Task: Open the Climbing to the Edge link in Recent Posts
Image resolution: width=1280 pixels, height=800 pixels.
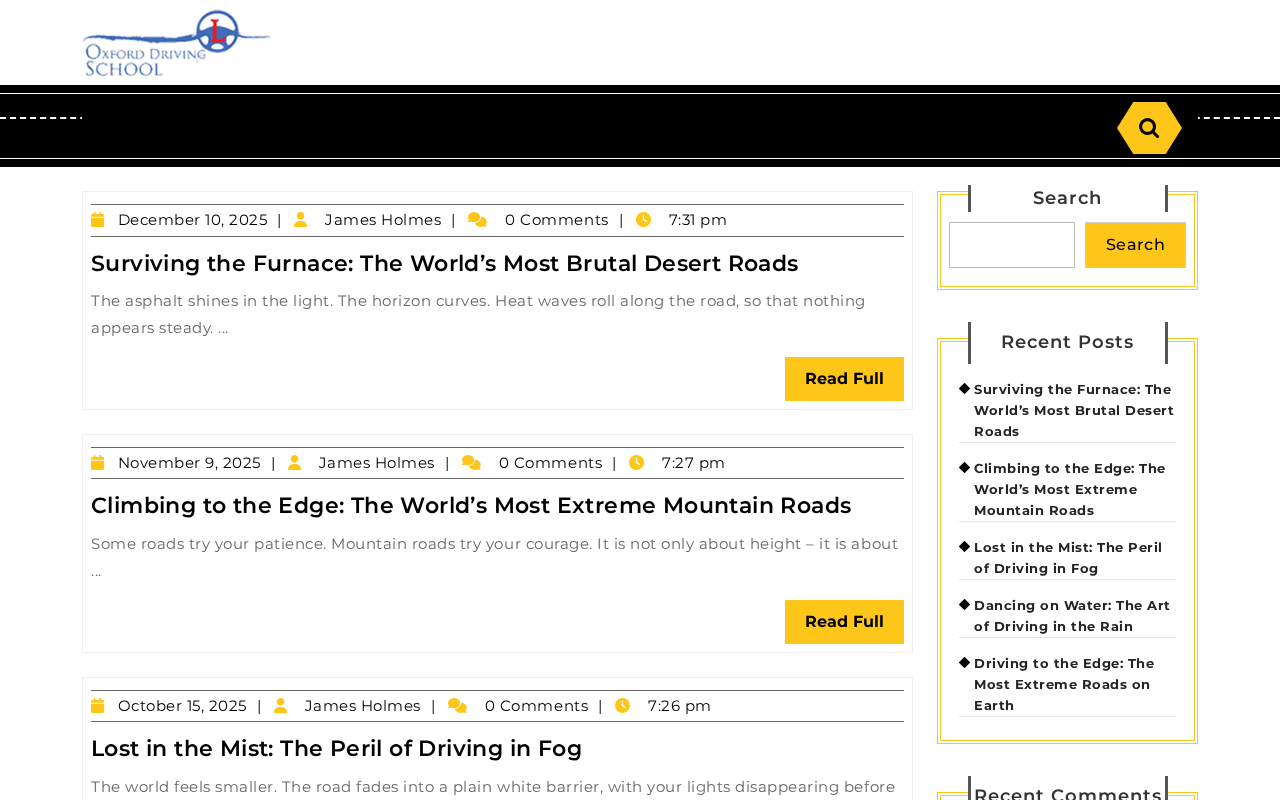Action: click(1070, 490)
